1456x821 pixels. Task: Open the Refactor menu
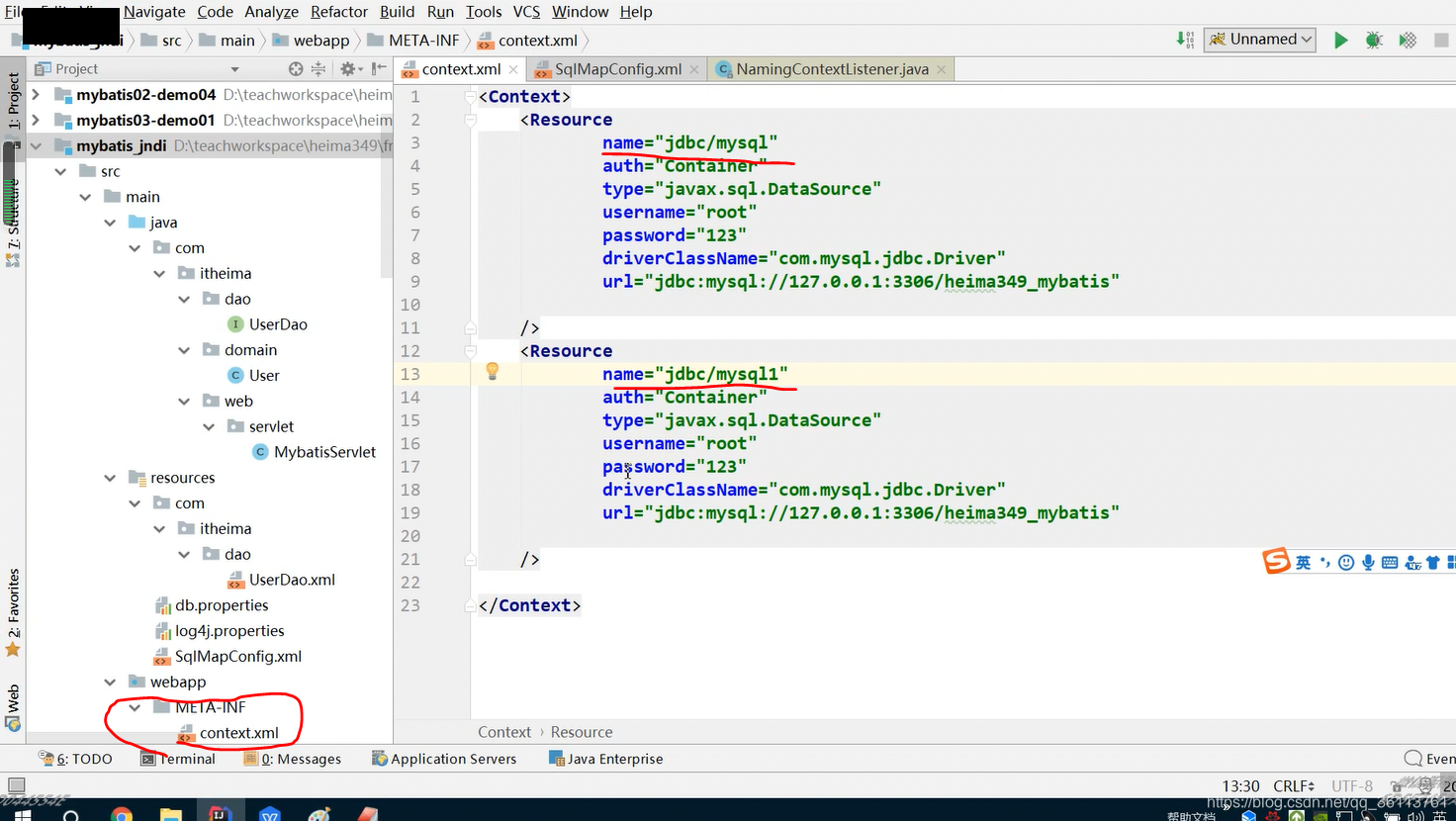(339, 12)
